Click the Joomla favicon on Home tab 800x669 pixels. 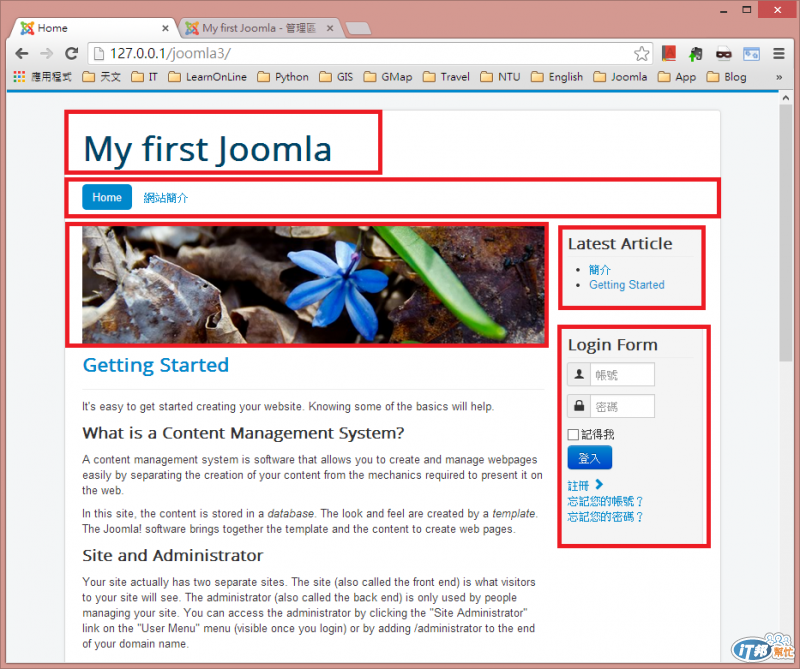click(27, 28)
